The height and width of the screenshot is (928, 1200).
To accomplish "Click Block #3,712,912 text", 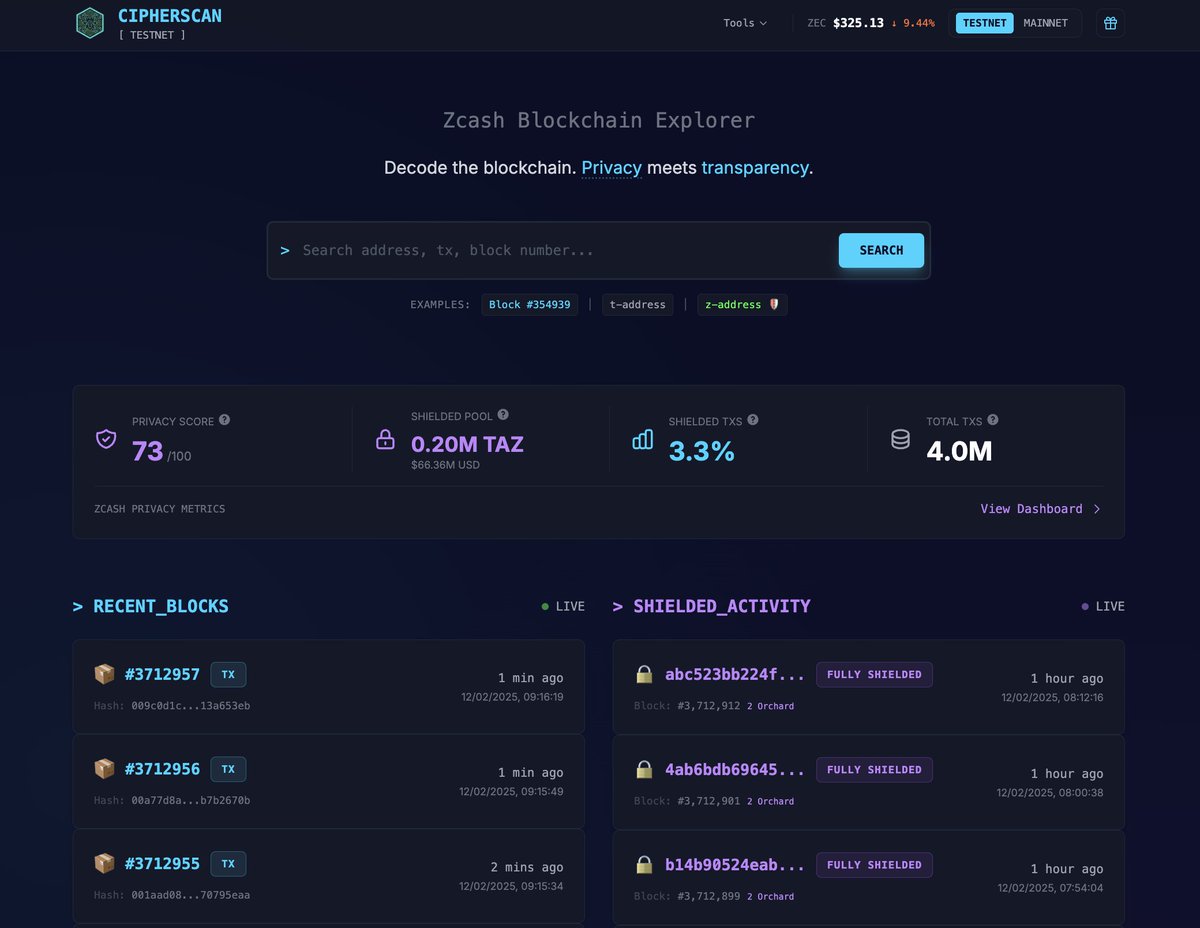I will (x=687, y=705).
